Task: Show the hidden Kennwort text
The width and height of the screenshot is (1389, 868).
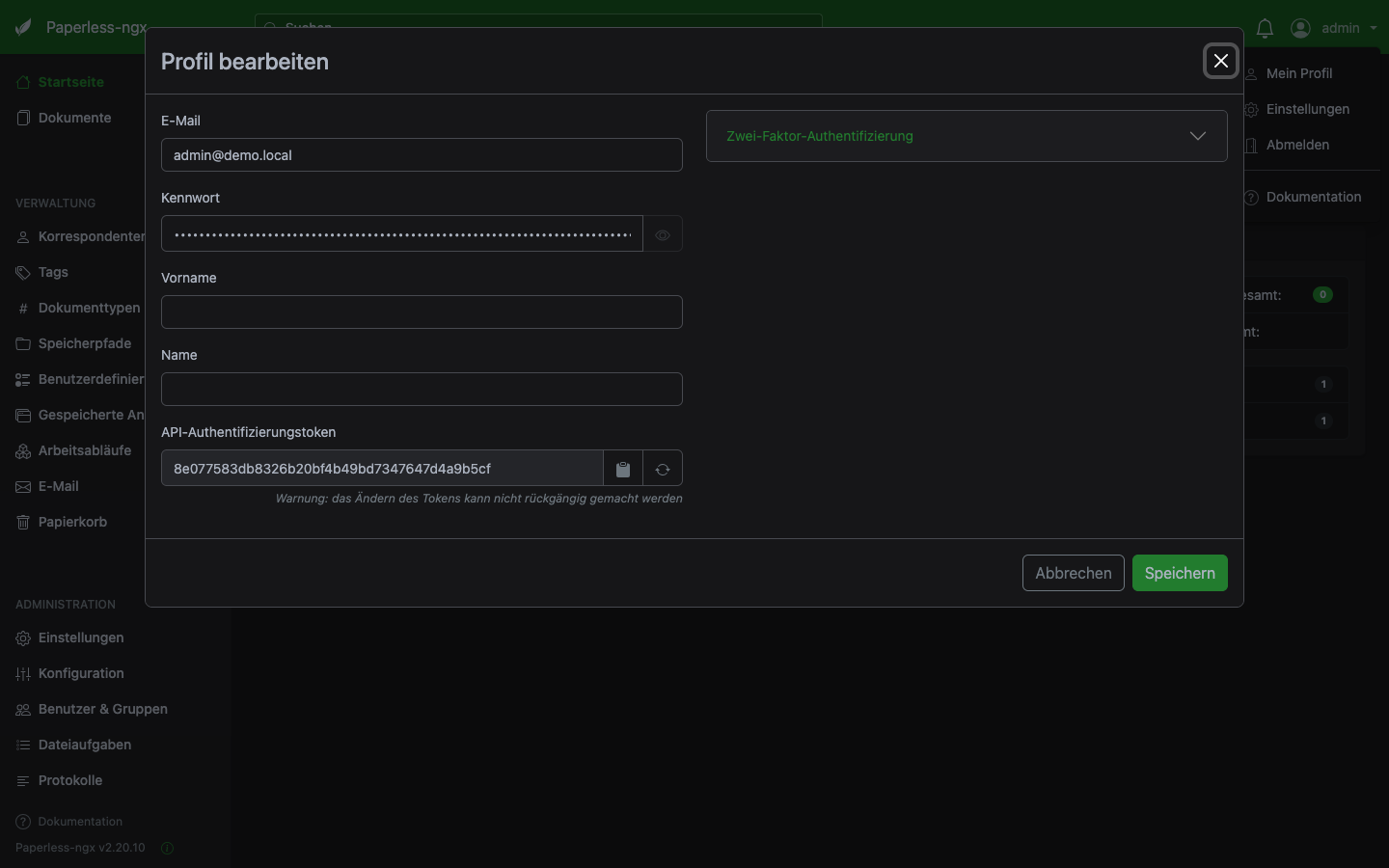Action: (x=663, y=234)
